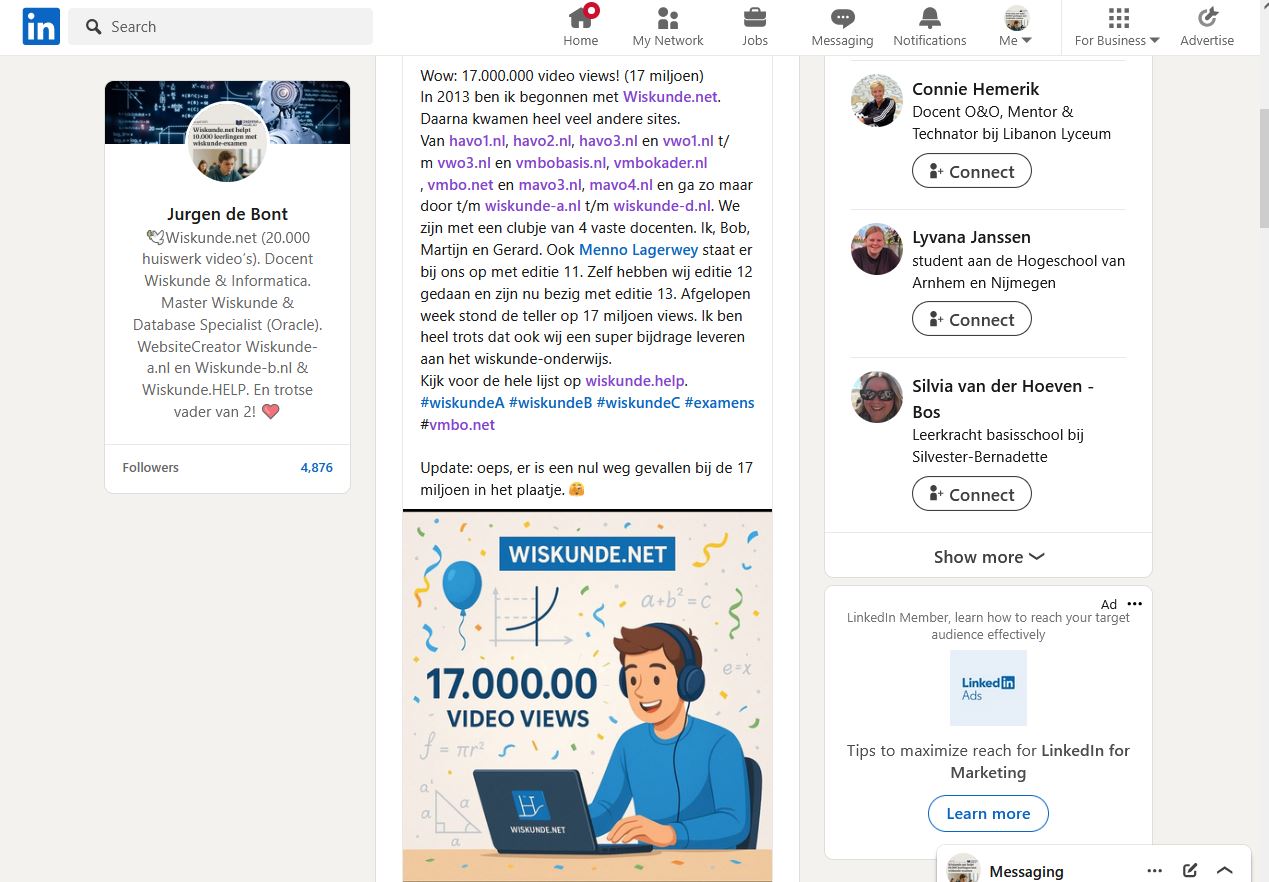The width and height of the screenshot is (1269, 882).
Task: Open the Messaging speech bubble icon
Action: (x=842, y=18)
